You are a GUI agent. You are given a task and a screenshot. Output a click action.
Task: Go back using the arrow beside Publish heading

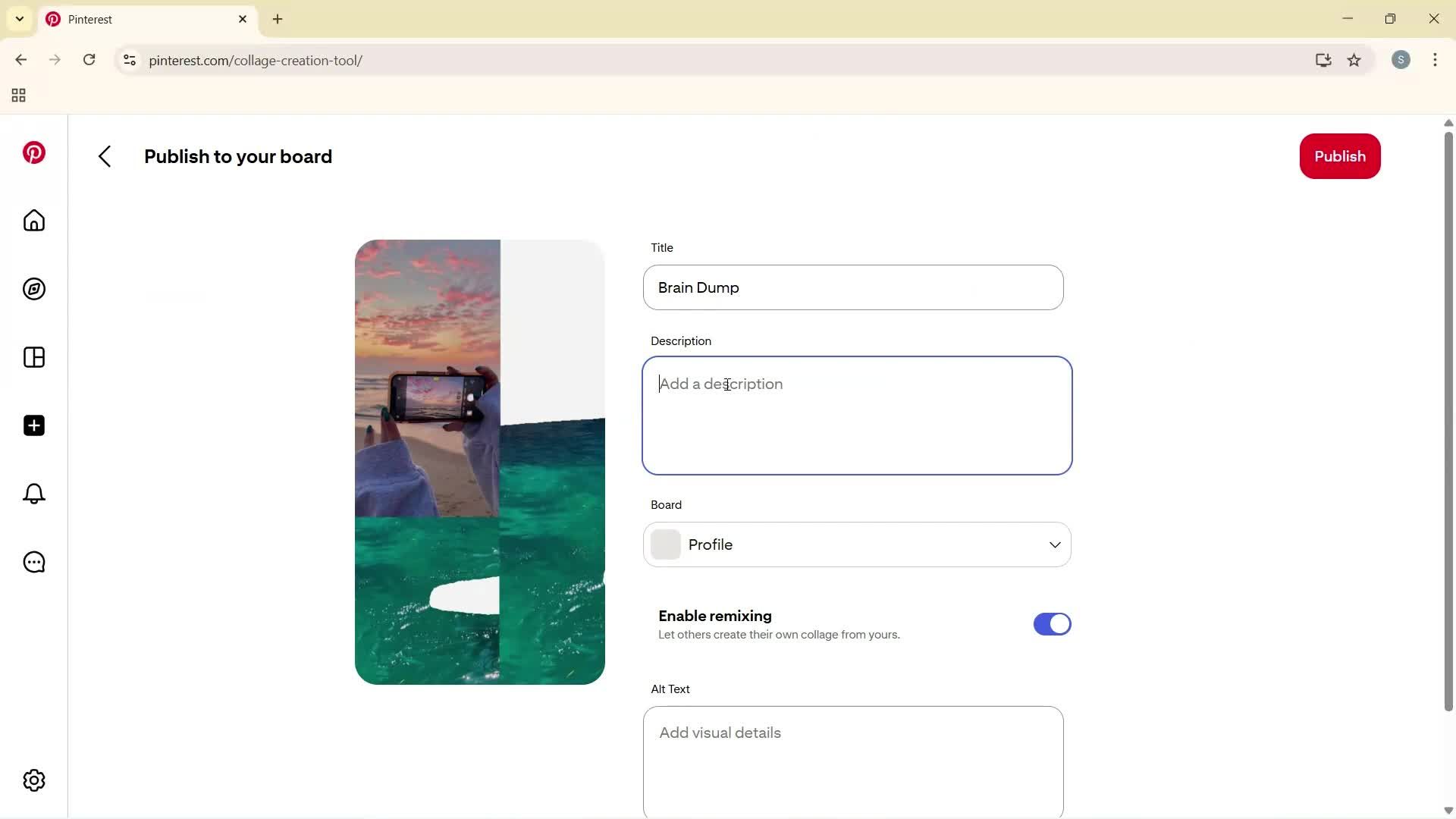coord(105,156)
